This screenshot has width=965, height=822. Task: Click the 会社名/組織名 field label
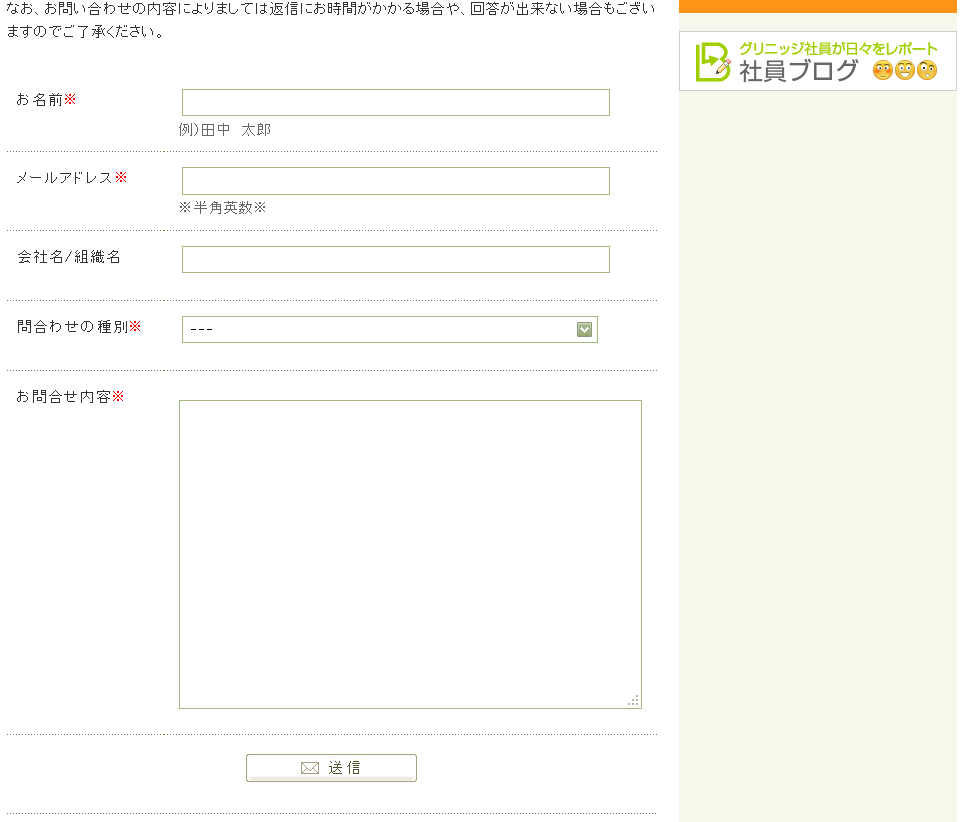69,257
